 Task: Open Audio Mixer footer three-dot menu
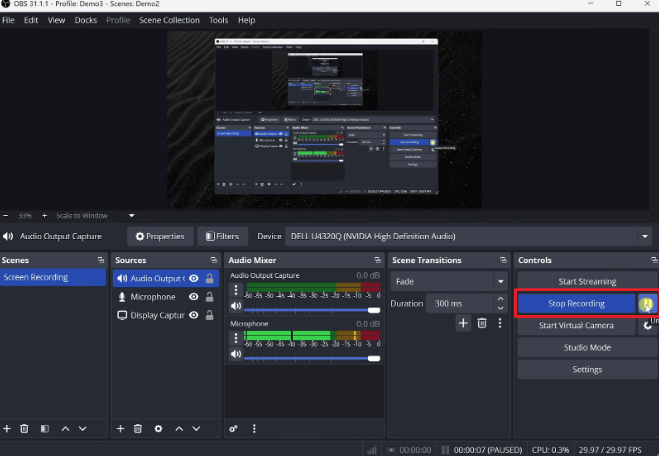(x=254, y=429)
